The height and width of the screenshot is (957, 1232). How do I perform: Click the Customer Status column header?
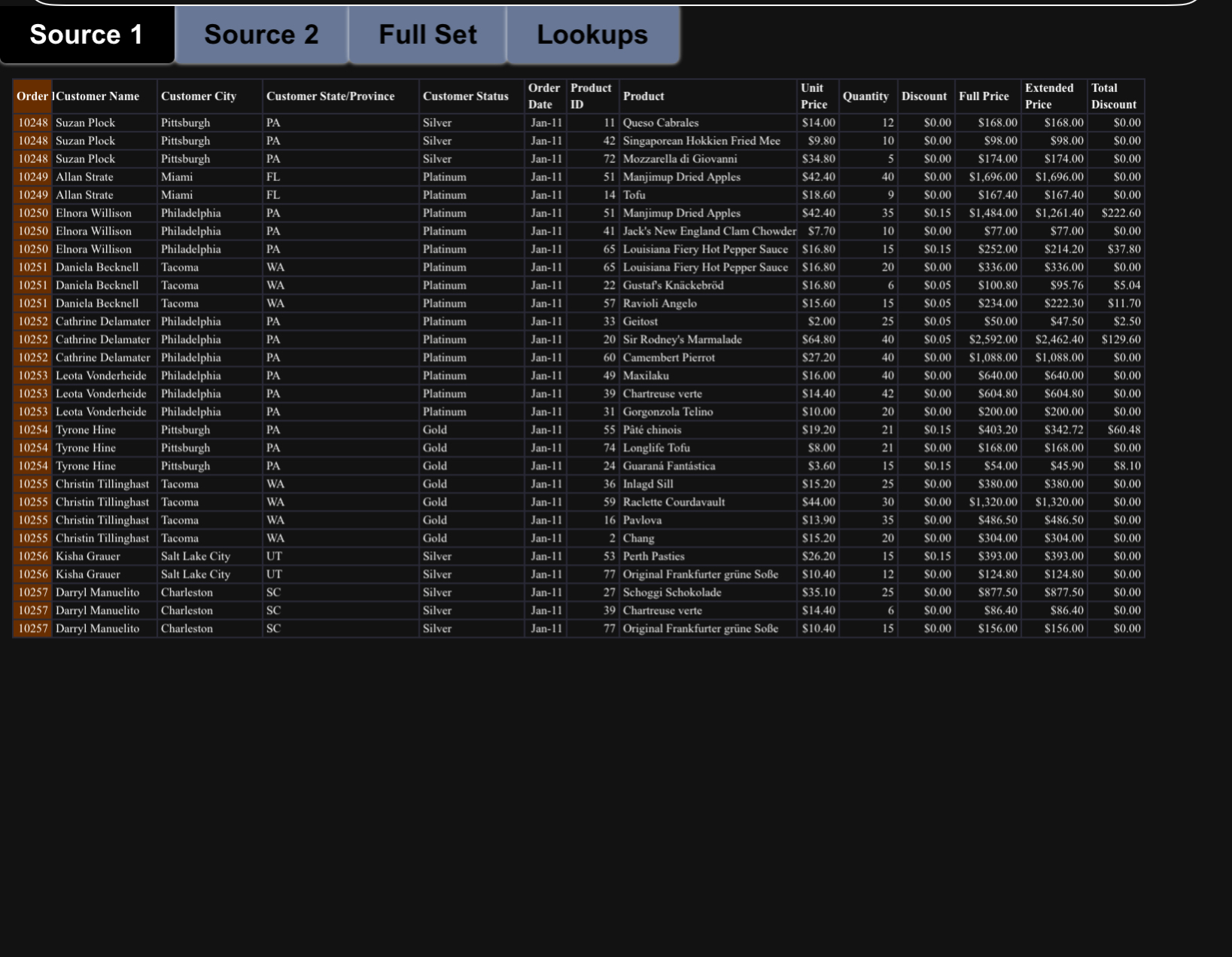pyautogui.click(x=472, y=96)
